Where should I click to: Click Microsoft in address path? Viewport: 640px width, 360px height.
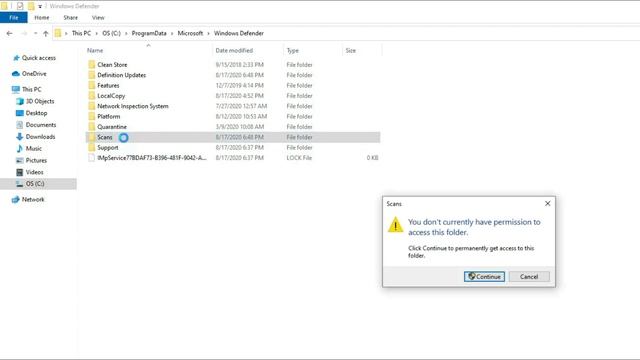point(190,33)
